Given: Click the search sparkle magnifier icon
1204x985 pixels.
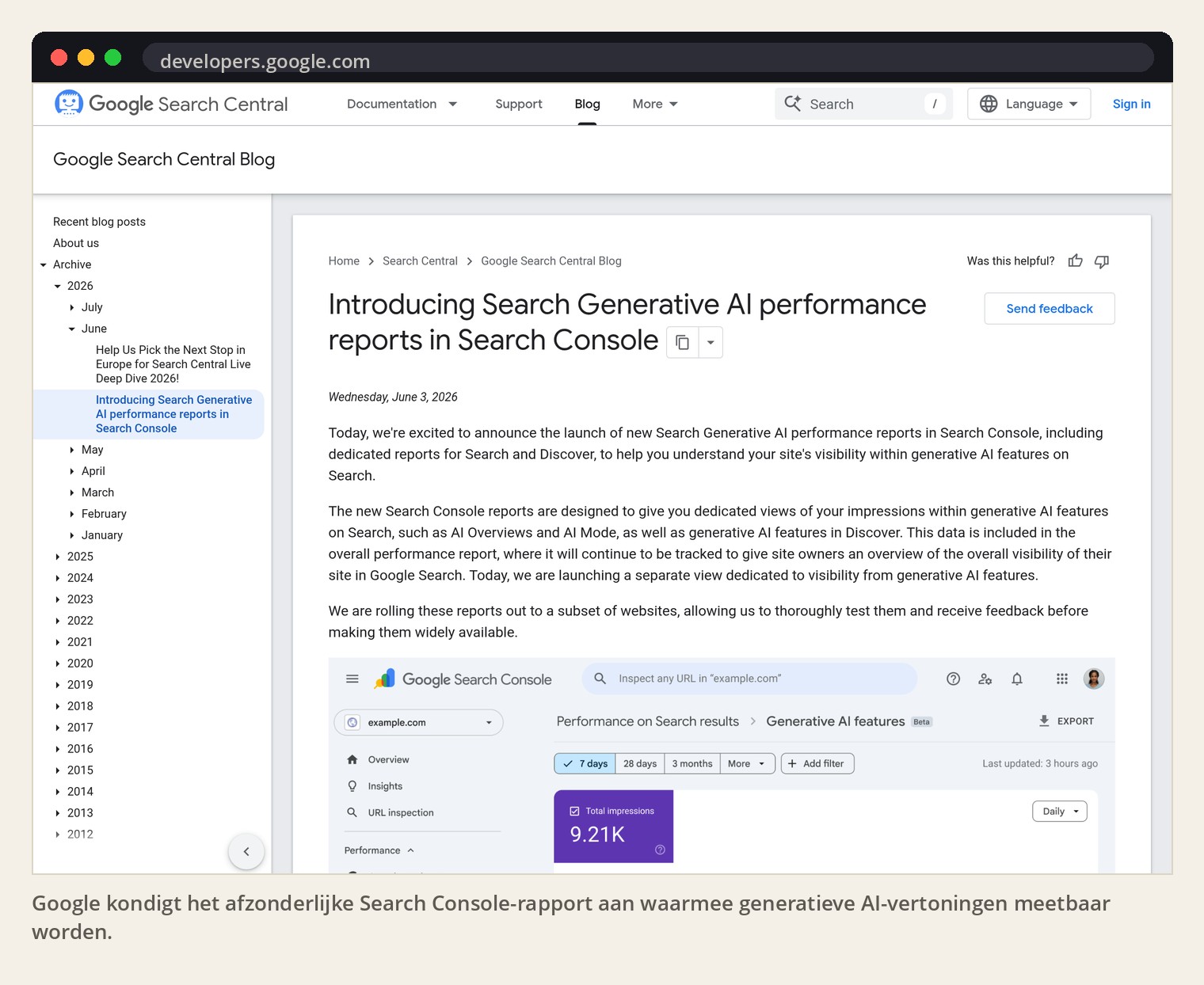Looking at the screenshot, I should click(x=793, y=104).
